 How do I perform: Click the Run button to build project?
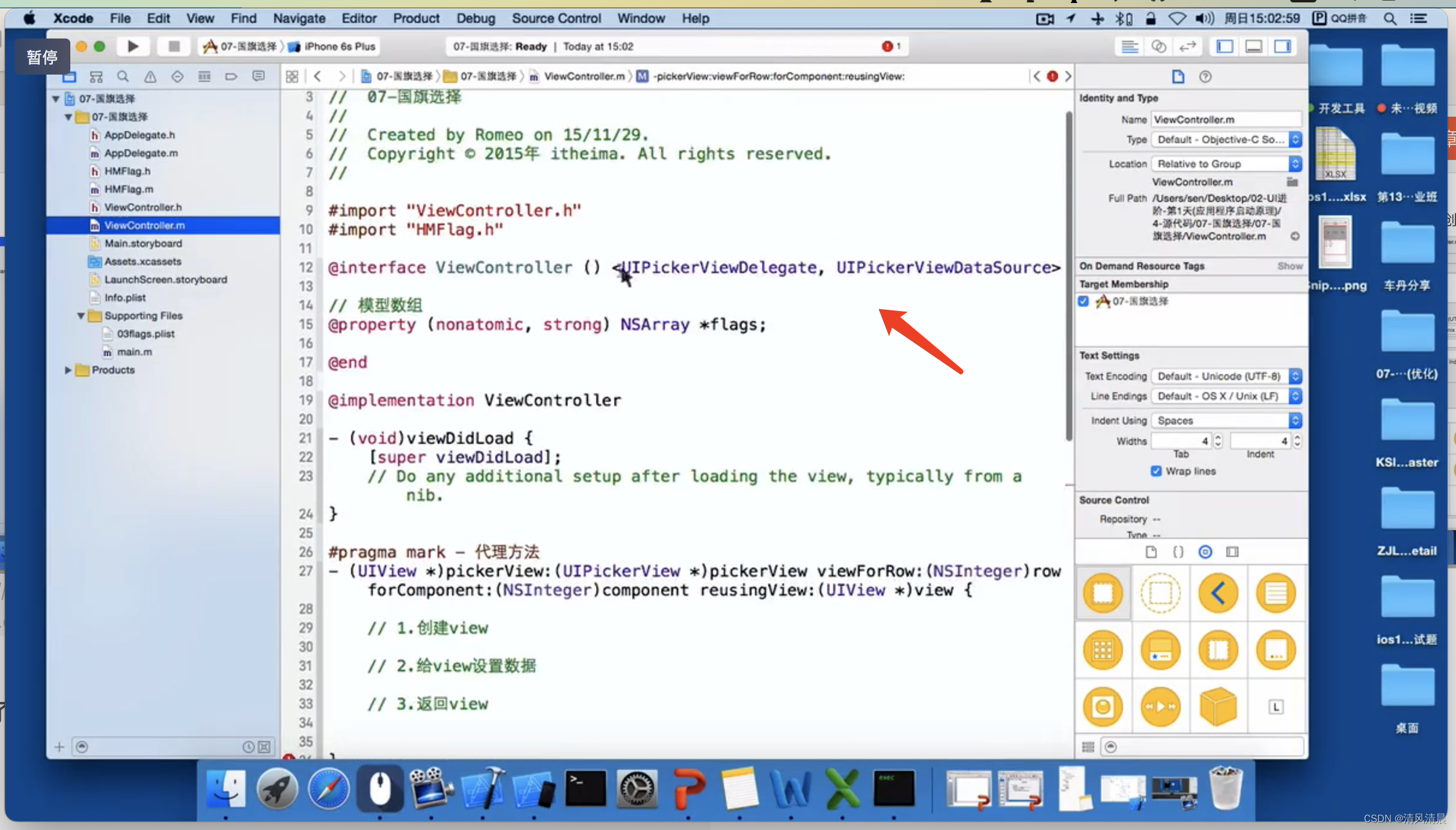click(133, 45)
